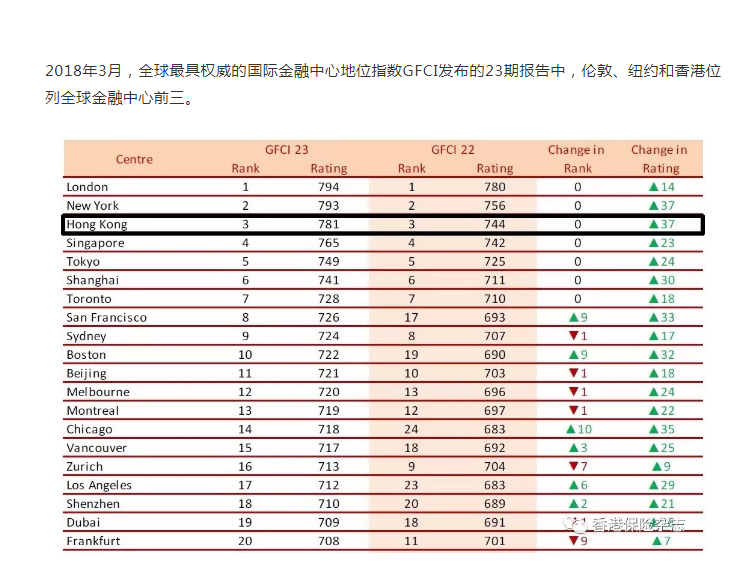This screenshot has height=565, width=752.
Task: Click Hong Kong's GFCI 23 rating "781"
Action: [x=329, y=224]
